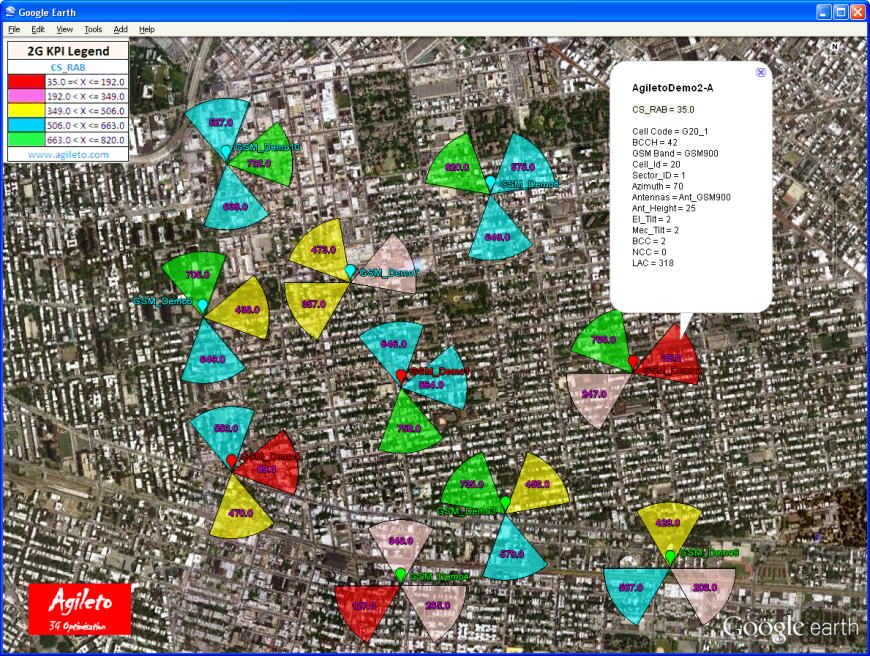Open the Add menu
The image size is (870, 656).
(121, 30)
